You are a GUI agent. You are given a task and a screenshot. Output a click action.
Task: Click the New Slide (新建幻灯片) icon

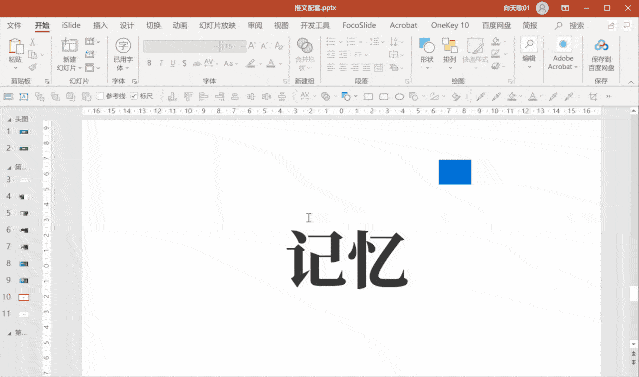click(x=69, y=45)
